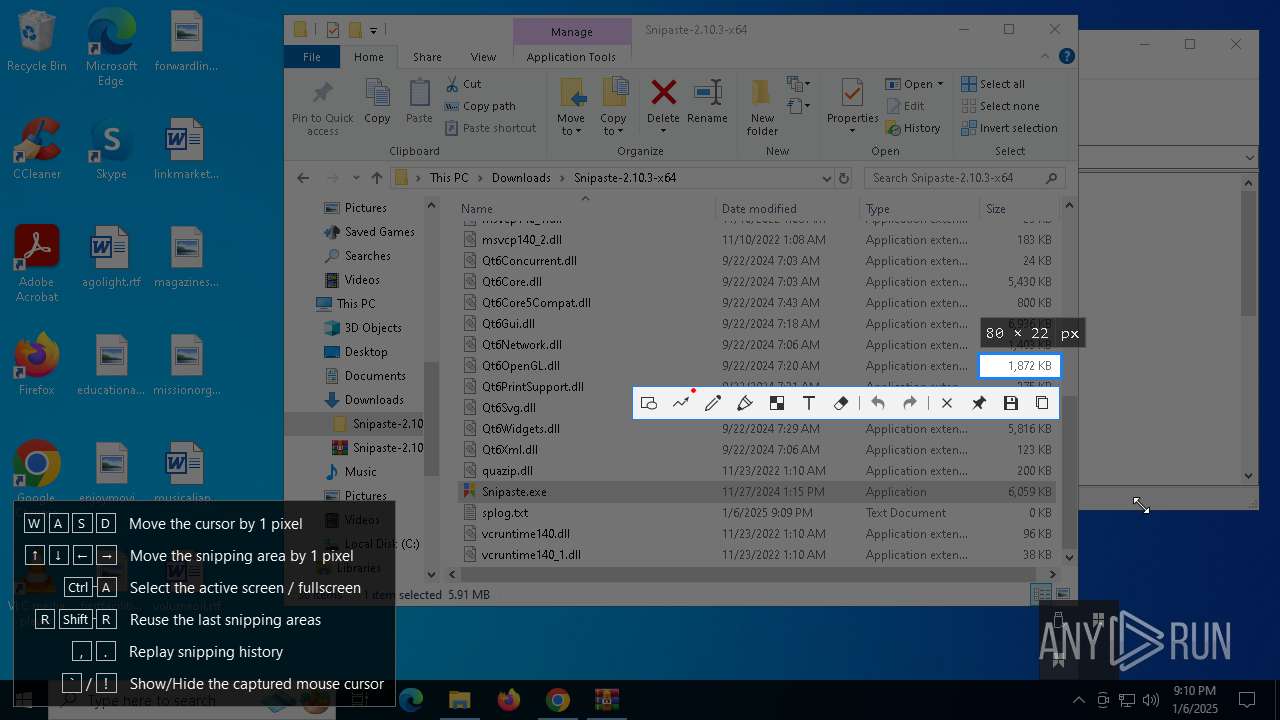Click Rename in the Organize group
The width and height of the screenshot is (1280, 720).
707,102
